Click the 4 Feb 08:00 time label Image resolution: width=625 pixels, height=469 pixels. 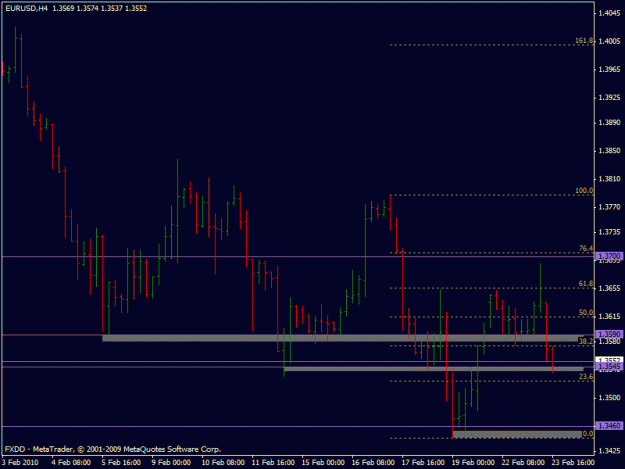pos(71,463)
